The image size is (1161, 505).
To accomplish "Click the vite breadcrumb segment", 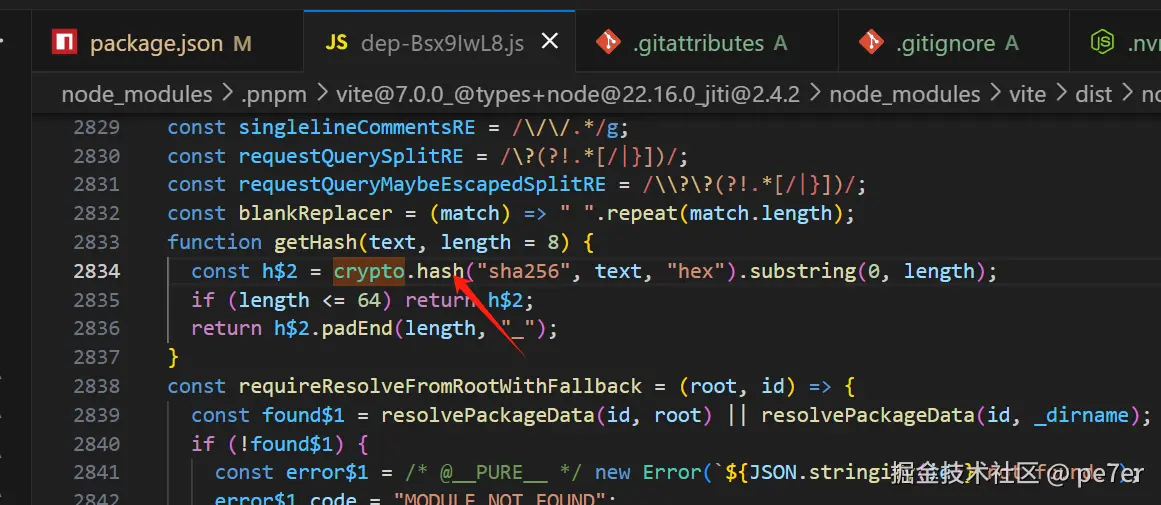I will pos(1027,94).
